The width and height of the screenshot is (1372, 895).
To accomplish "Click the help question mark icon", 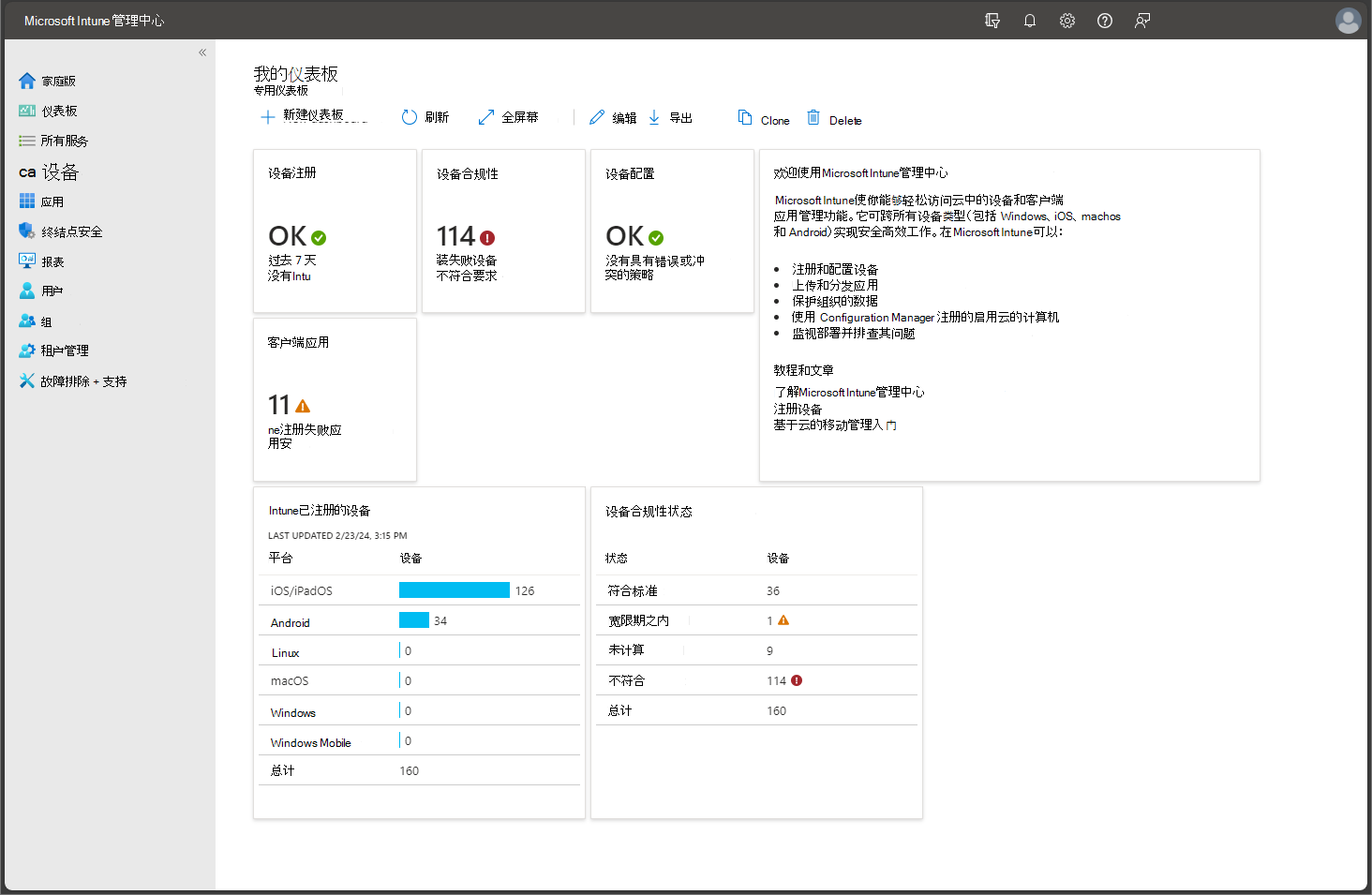I will coord(1105,21).
